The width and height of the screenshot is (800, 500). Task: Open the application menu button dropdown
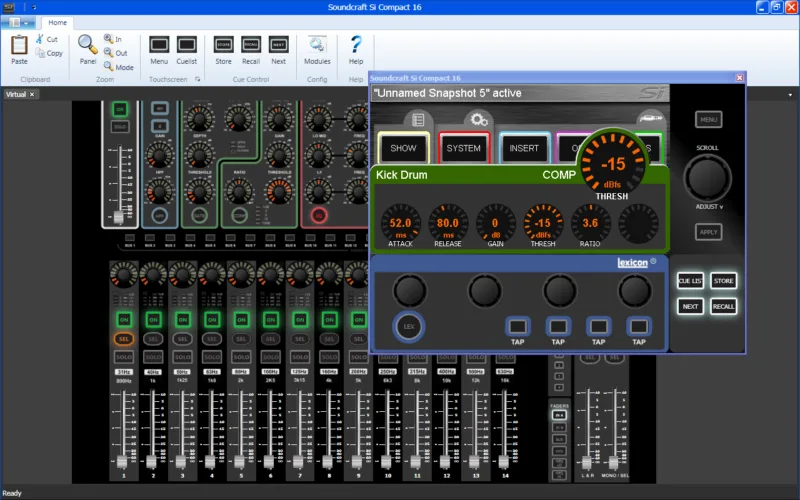tap(18, 22)
